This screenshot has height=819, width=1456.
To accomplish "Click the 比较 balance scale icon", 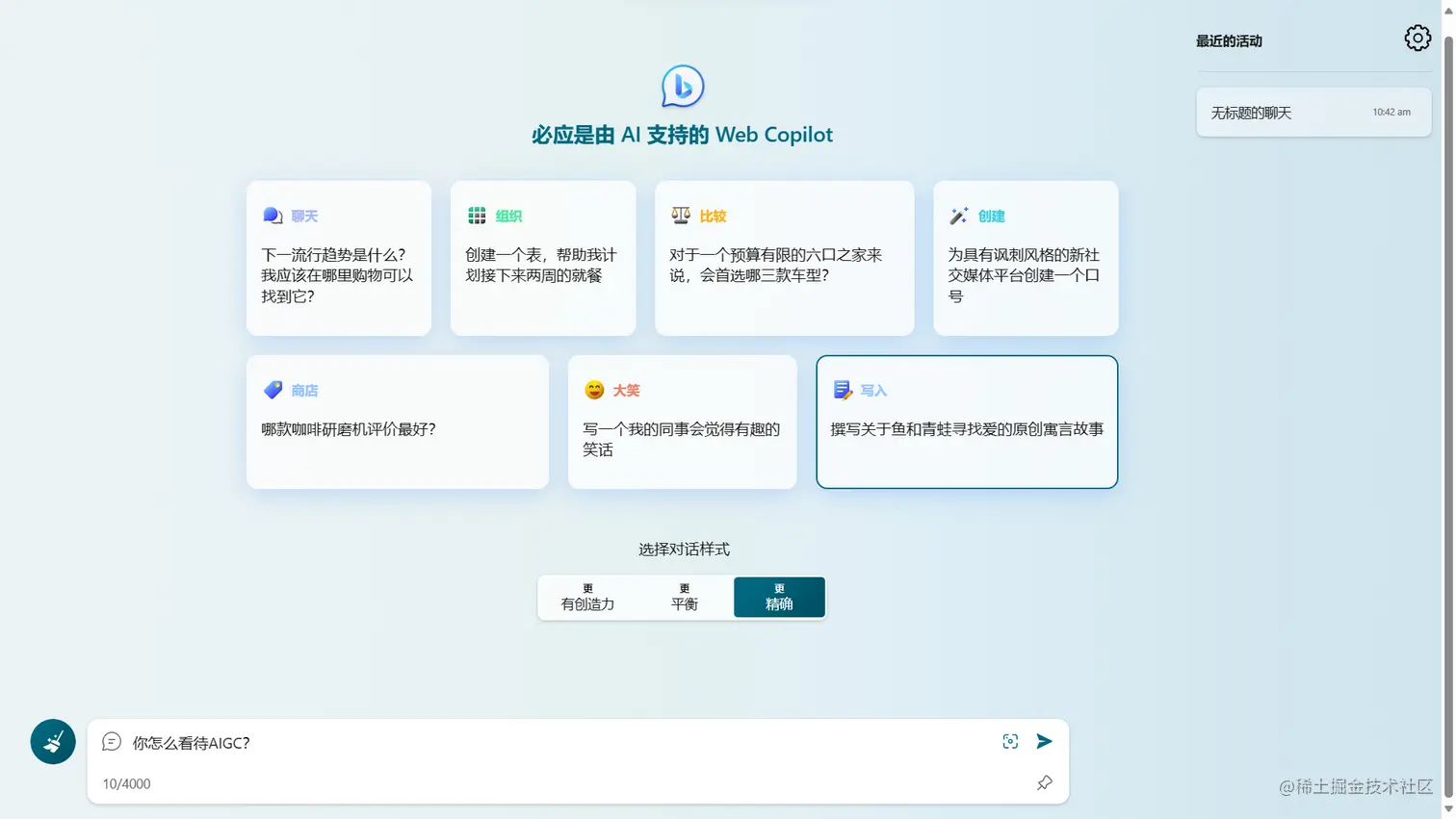I will 681,216.
